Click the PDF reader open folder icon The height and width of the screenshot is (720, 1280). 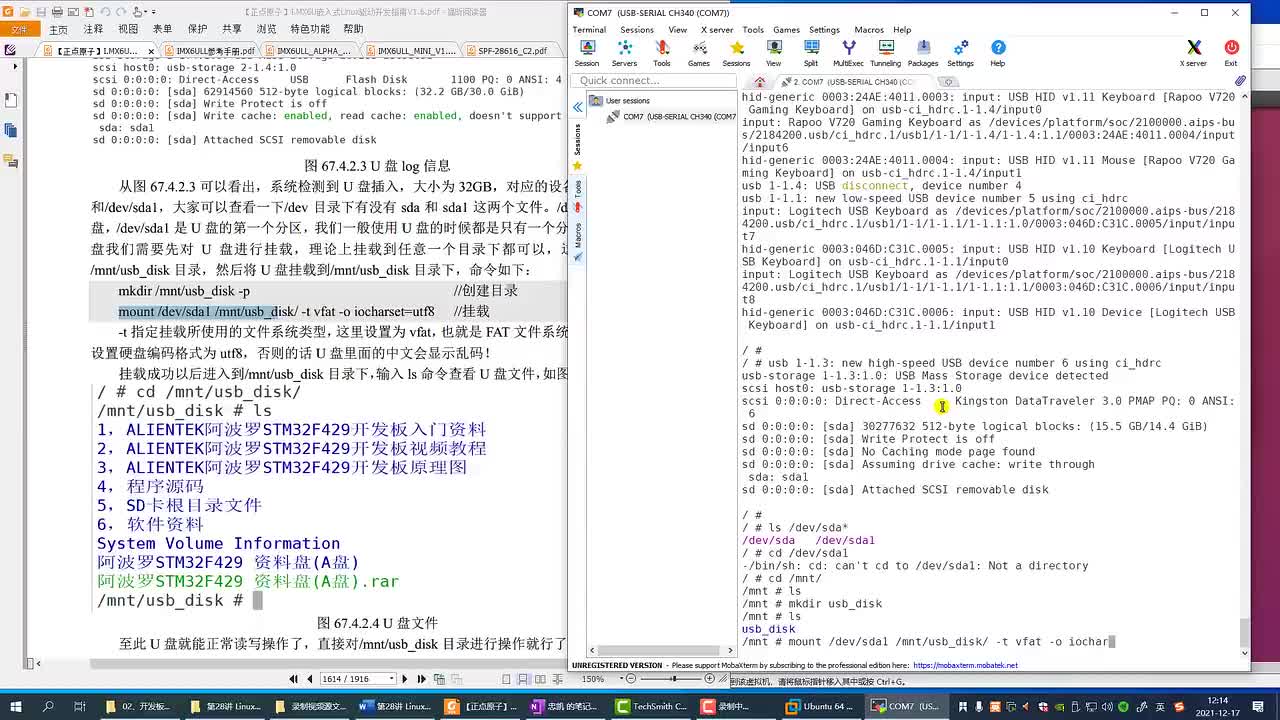pyautogui.click(x=26, y=12)
